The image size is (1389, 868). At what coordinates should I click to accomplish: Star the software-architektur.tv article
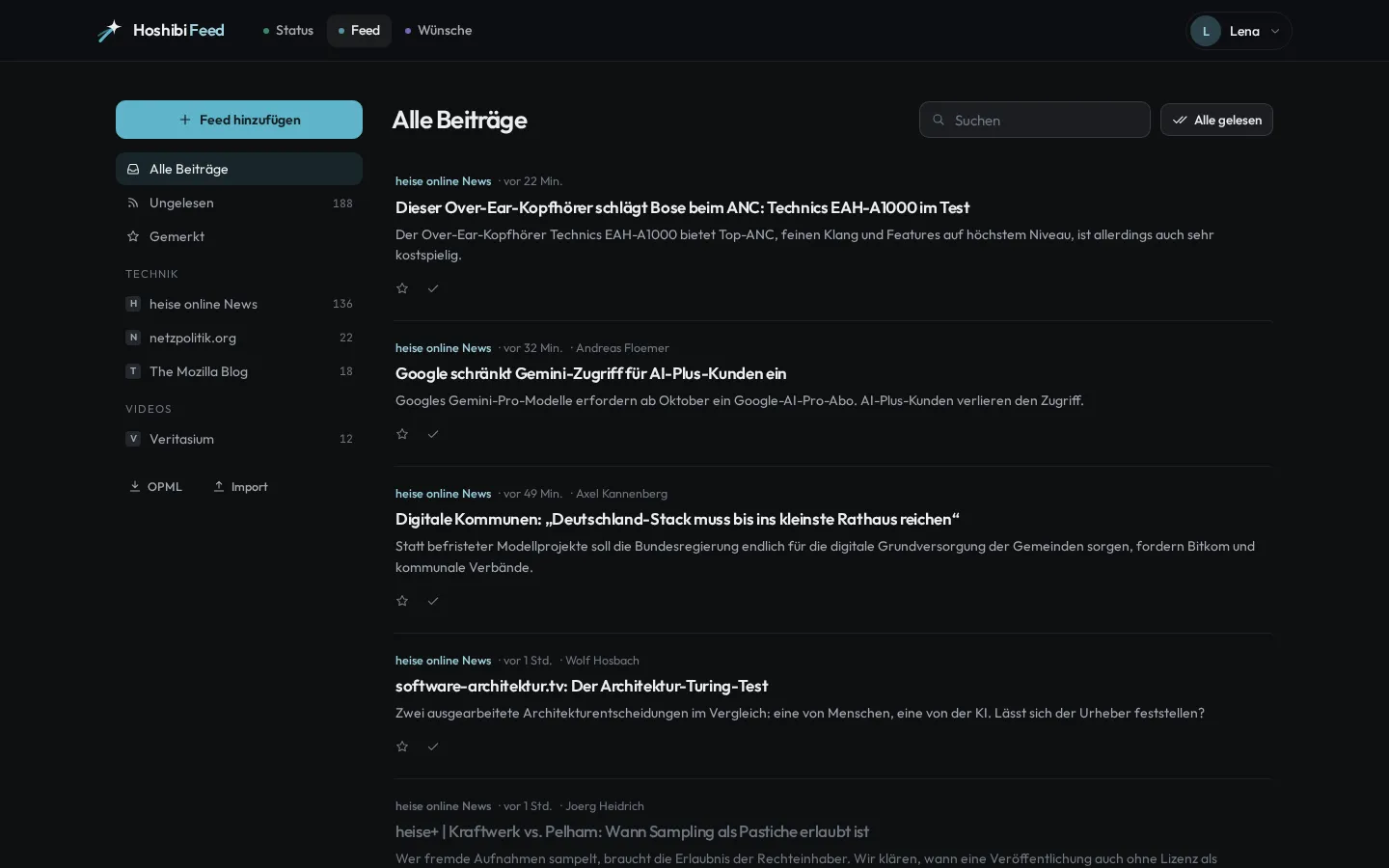pyautogui.click(x=402, y=746)
